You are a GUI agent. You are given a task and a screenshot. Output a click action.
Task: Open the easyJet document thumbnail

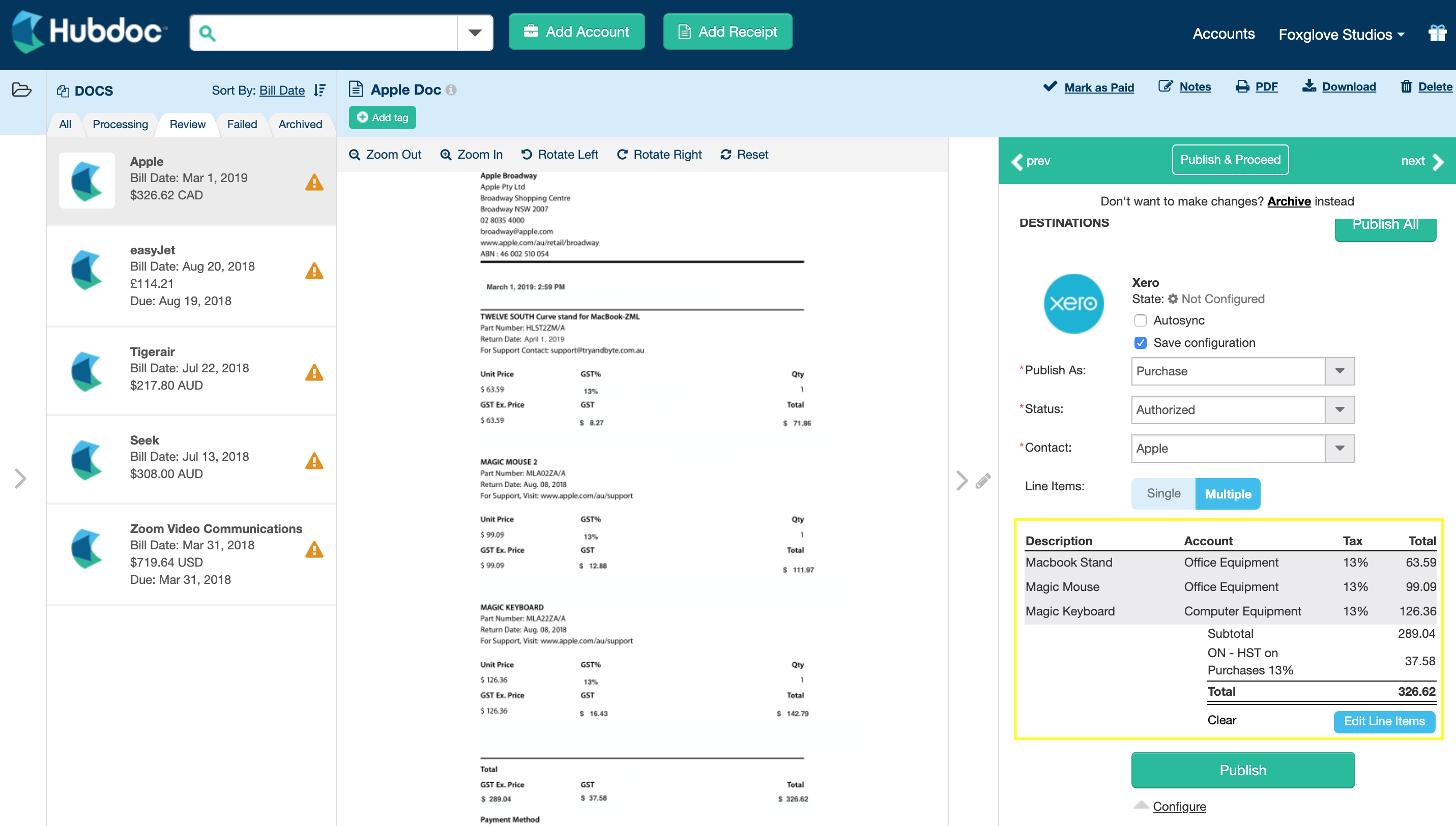pyautogui.click(x=87, y=270)
